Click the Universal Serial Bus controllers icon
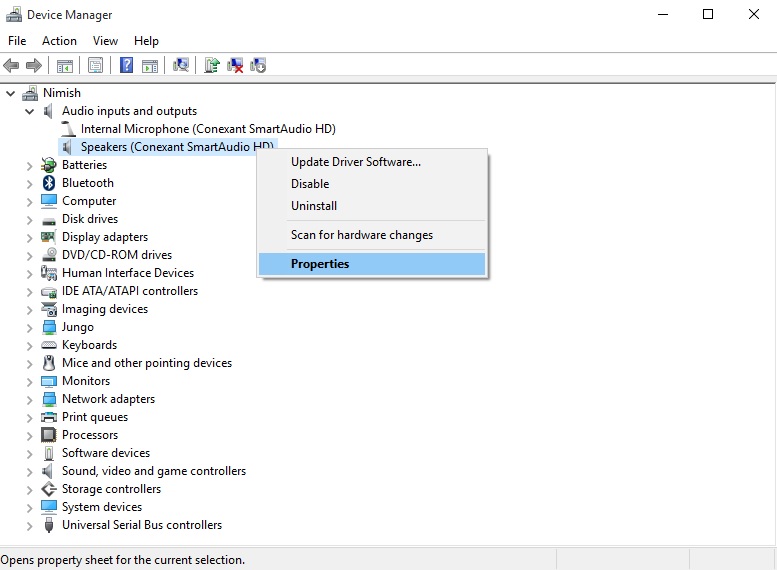The height and width of the screenshot is (570, 777). [x=49, y=524]
